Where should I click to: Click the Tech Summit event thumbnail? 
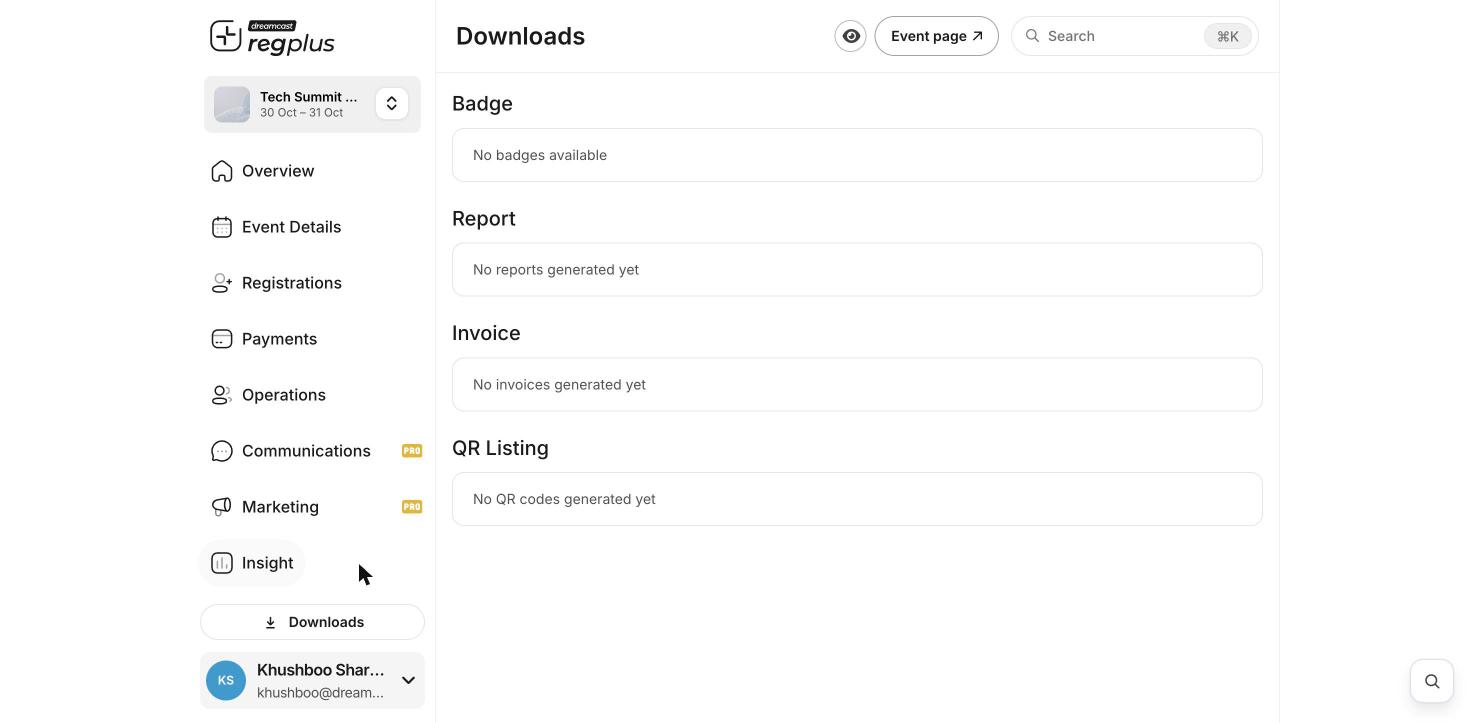pos(232,104)
